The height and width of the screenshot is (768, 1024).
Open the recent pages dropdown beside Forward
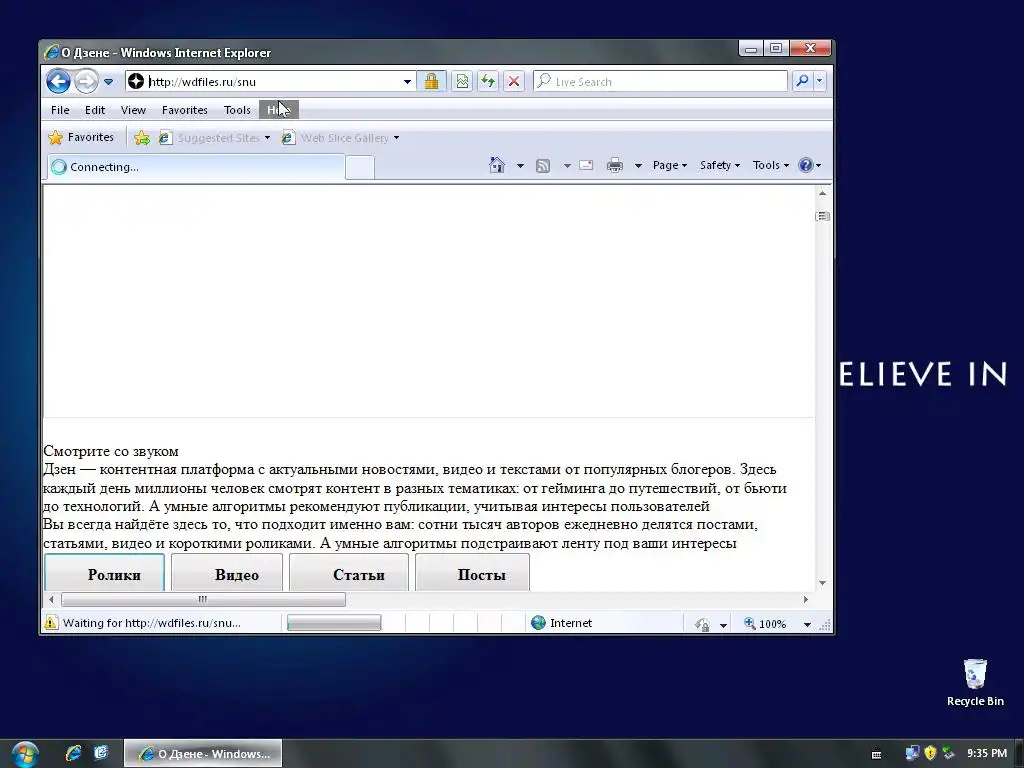pos(108,82)
